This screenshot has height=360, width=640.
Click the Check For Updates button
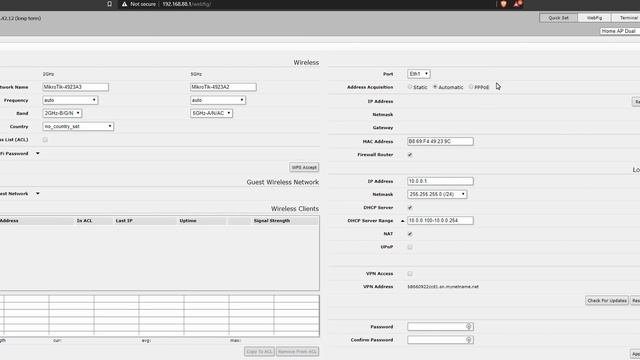pyautogui.click(x=607, y=300)
